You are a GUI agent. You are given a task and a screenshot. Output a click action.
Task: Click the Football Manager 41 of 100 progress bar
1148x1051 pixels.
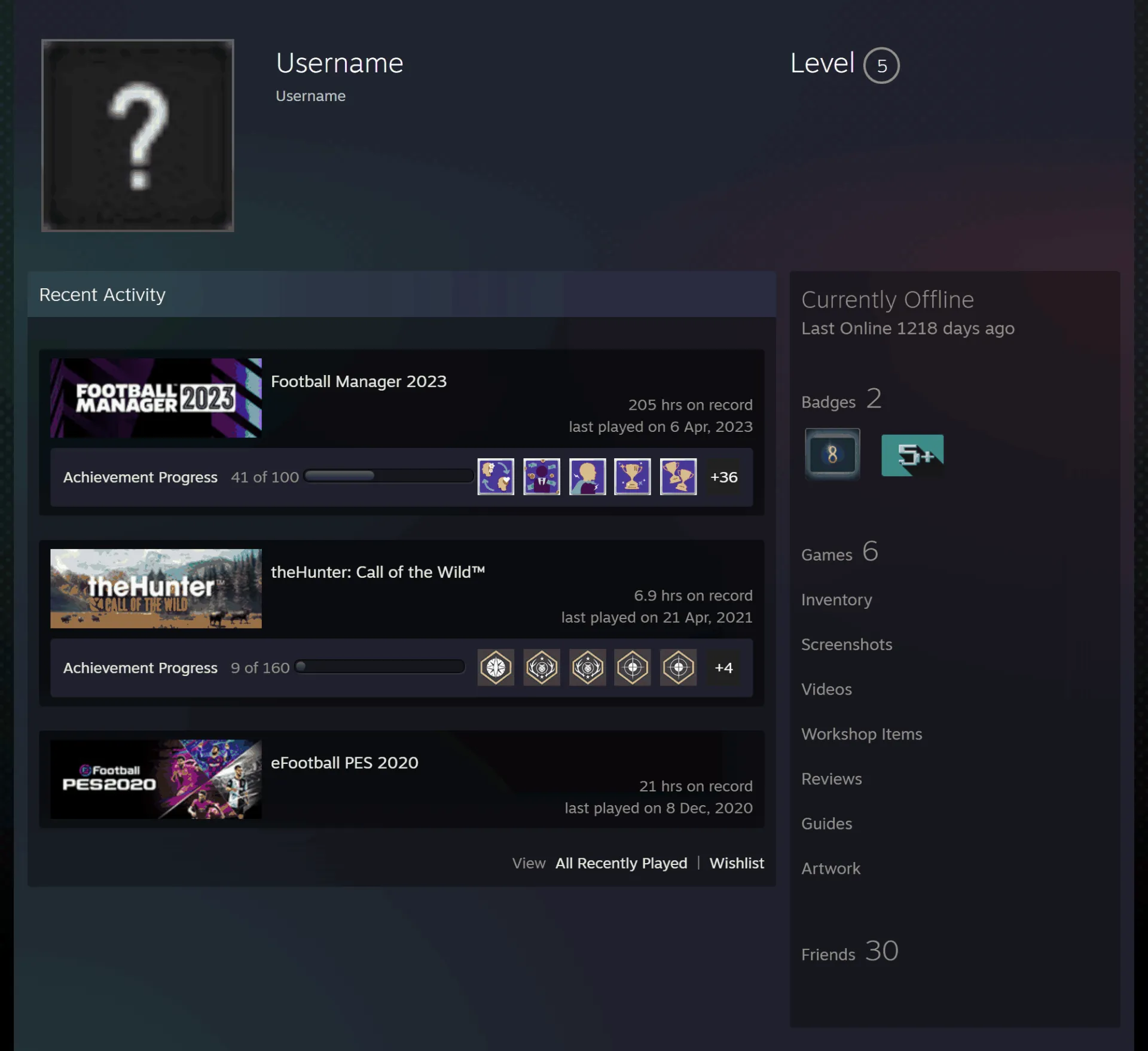(389, 476)
